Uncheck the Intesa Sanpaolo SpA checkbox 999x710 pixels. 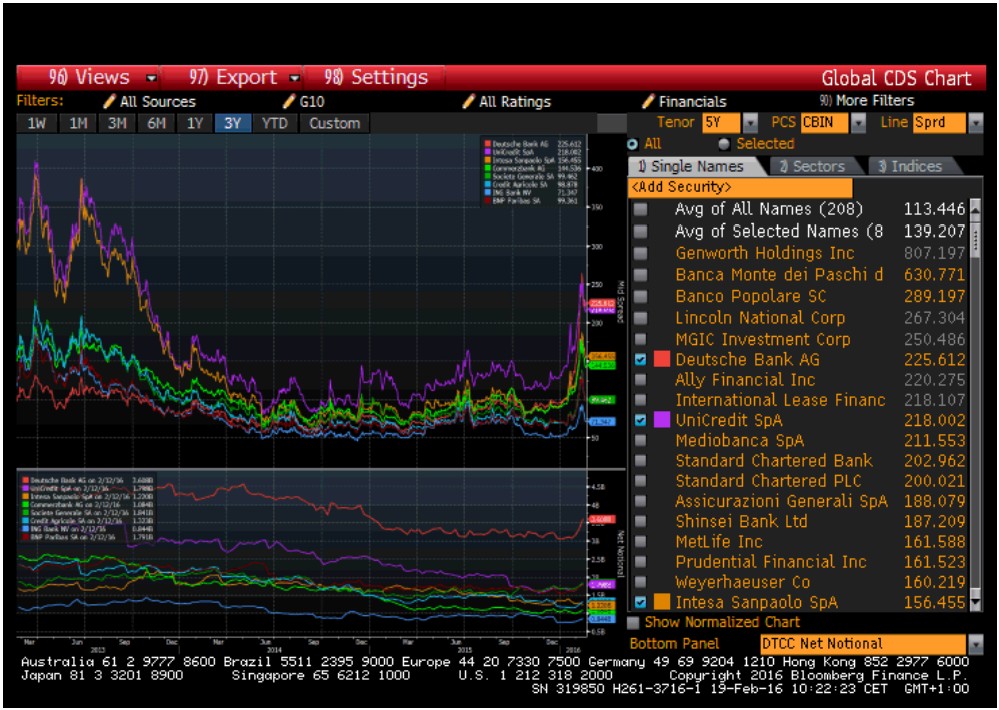point(640,602)
